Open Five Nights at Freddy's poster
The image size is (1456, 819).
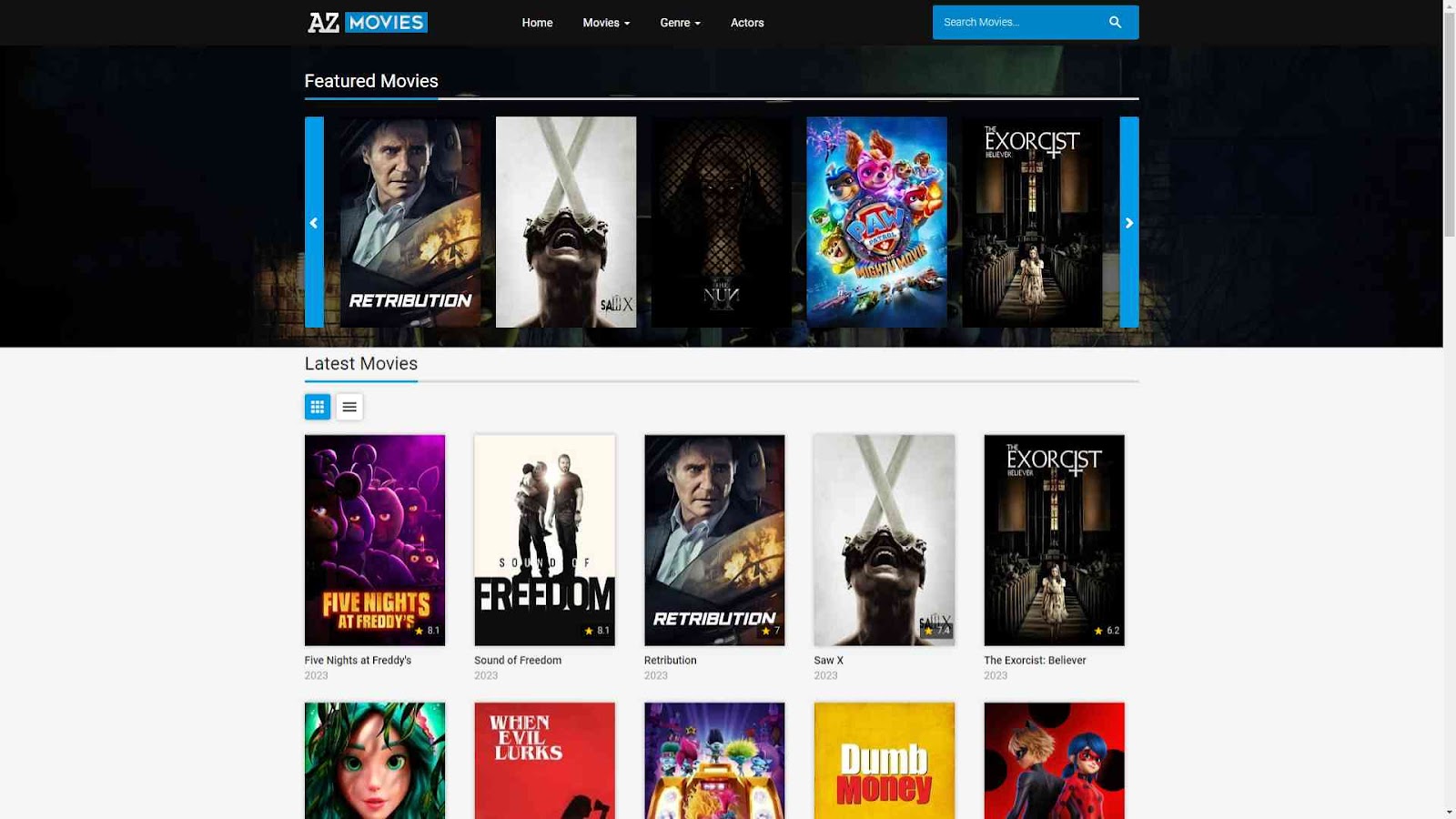[375, 541]
